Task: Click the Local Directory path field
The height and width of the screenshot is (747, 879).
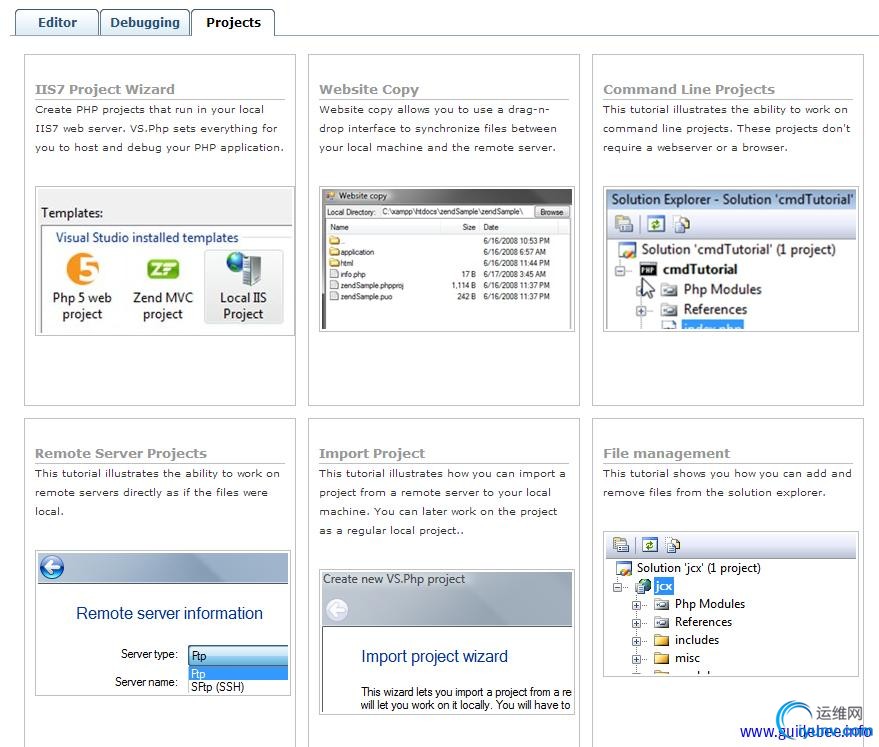Action: (455, 212)
